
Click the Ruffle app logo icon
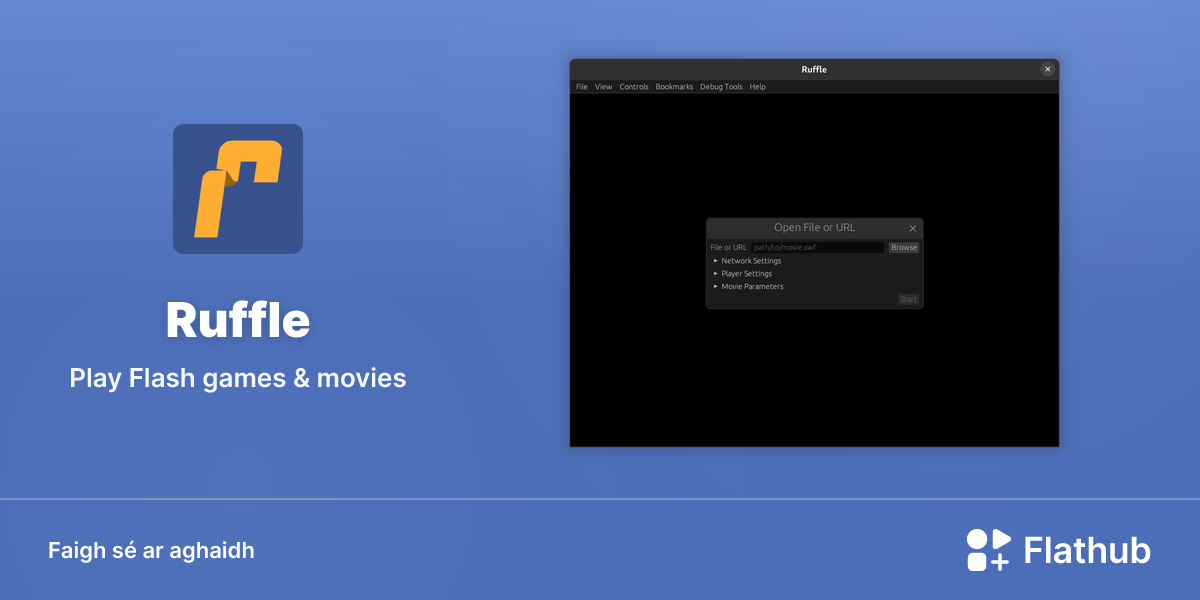coord(238,189)
